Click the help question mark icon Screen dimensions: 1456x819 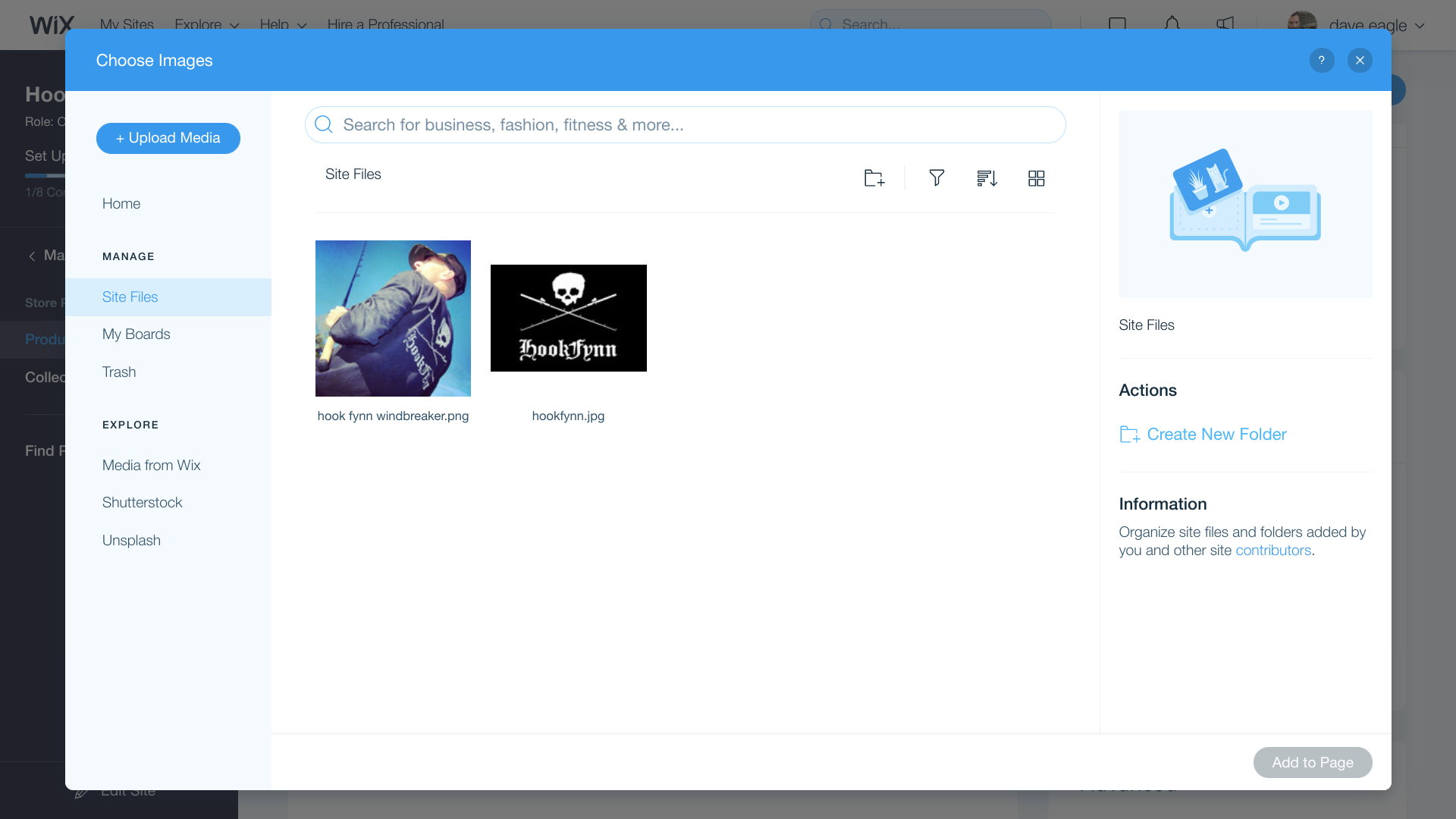click(1322, 61)
